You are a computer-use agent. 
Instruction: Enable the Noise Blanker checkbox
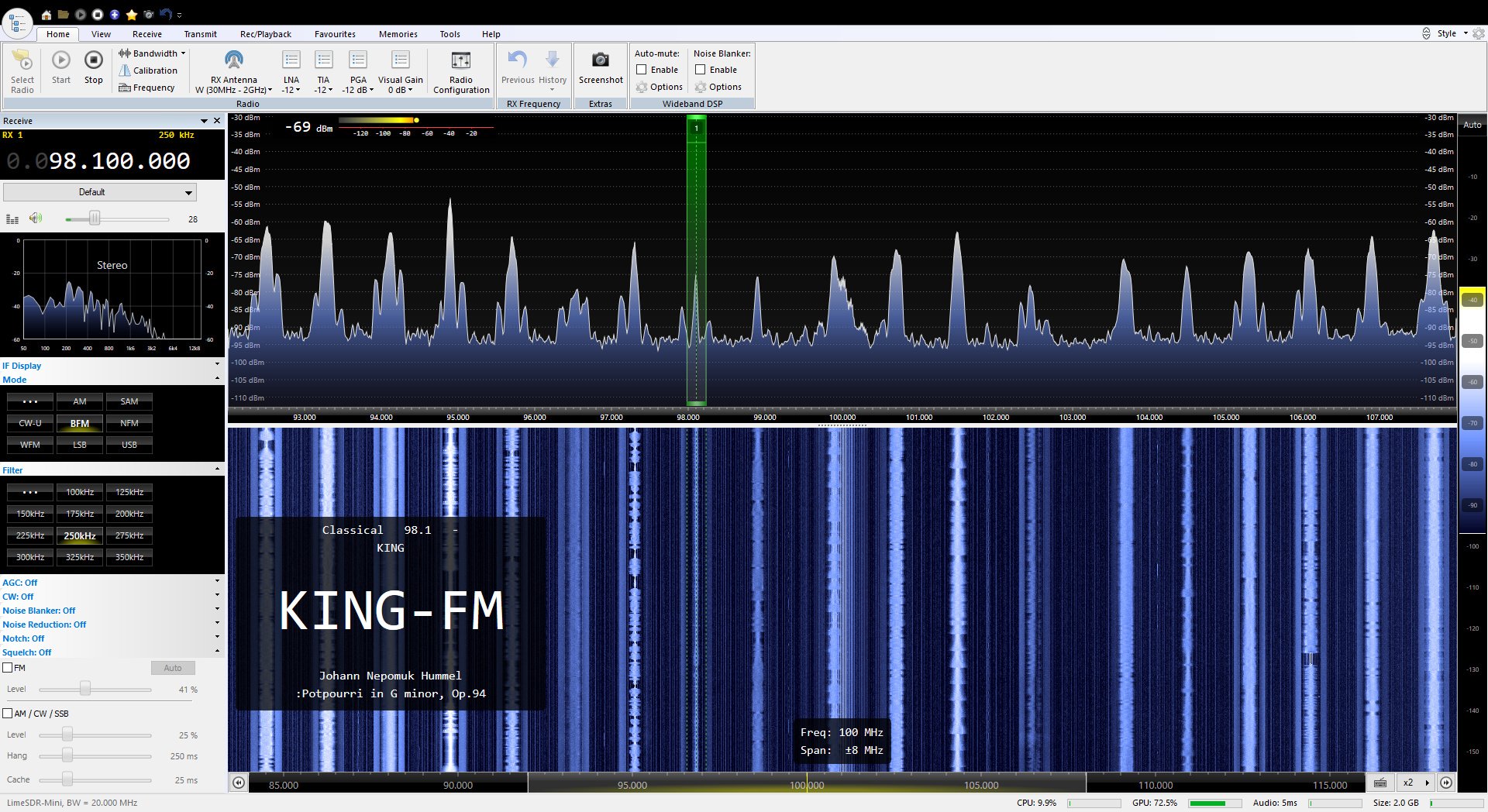[701, 70]
